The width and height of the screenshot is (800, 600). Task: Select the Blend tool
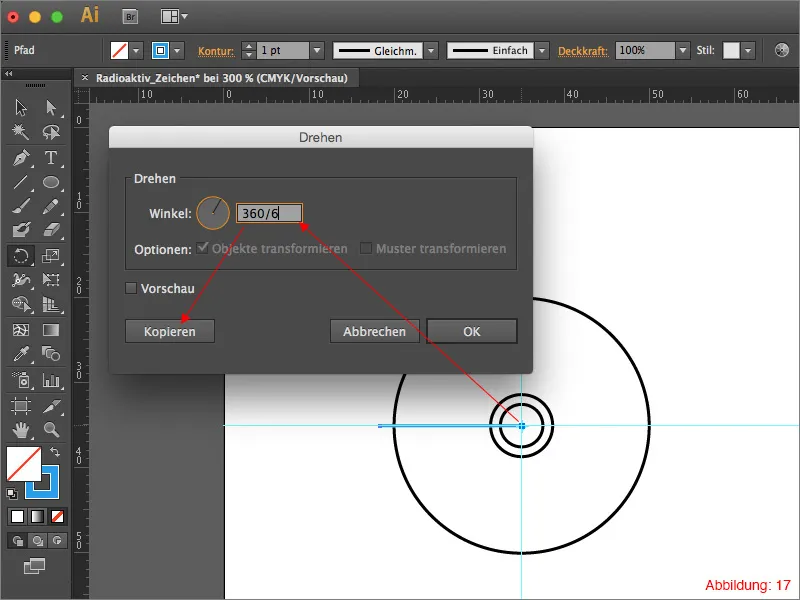pos(51,354)
